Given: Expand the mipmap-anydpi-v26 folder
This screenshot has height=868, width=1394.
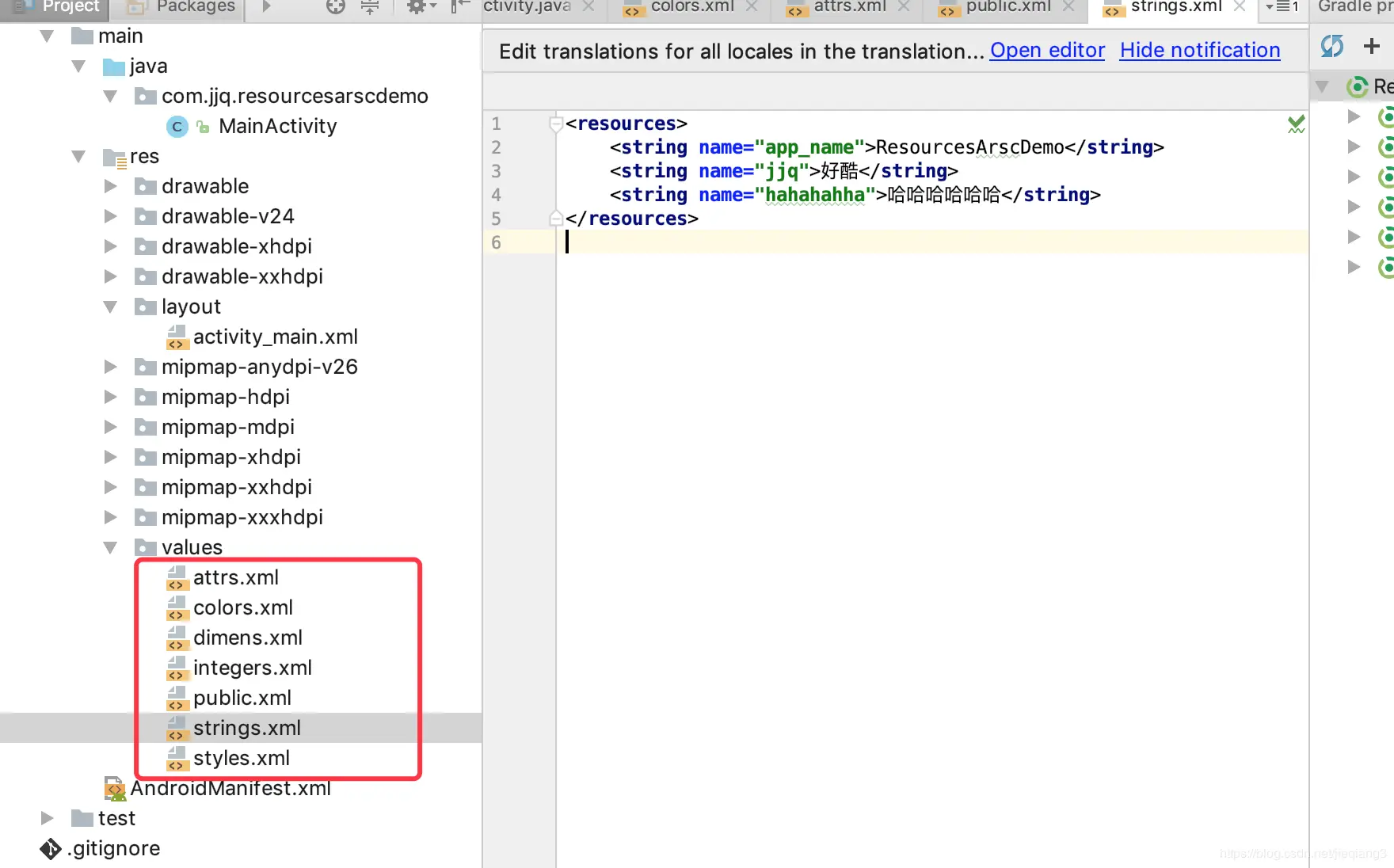Looking at the screenshot, I should 110,367.
